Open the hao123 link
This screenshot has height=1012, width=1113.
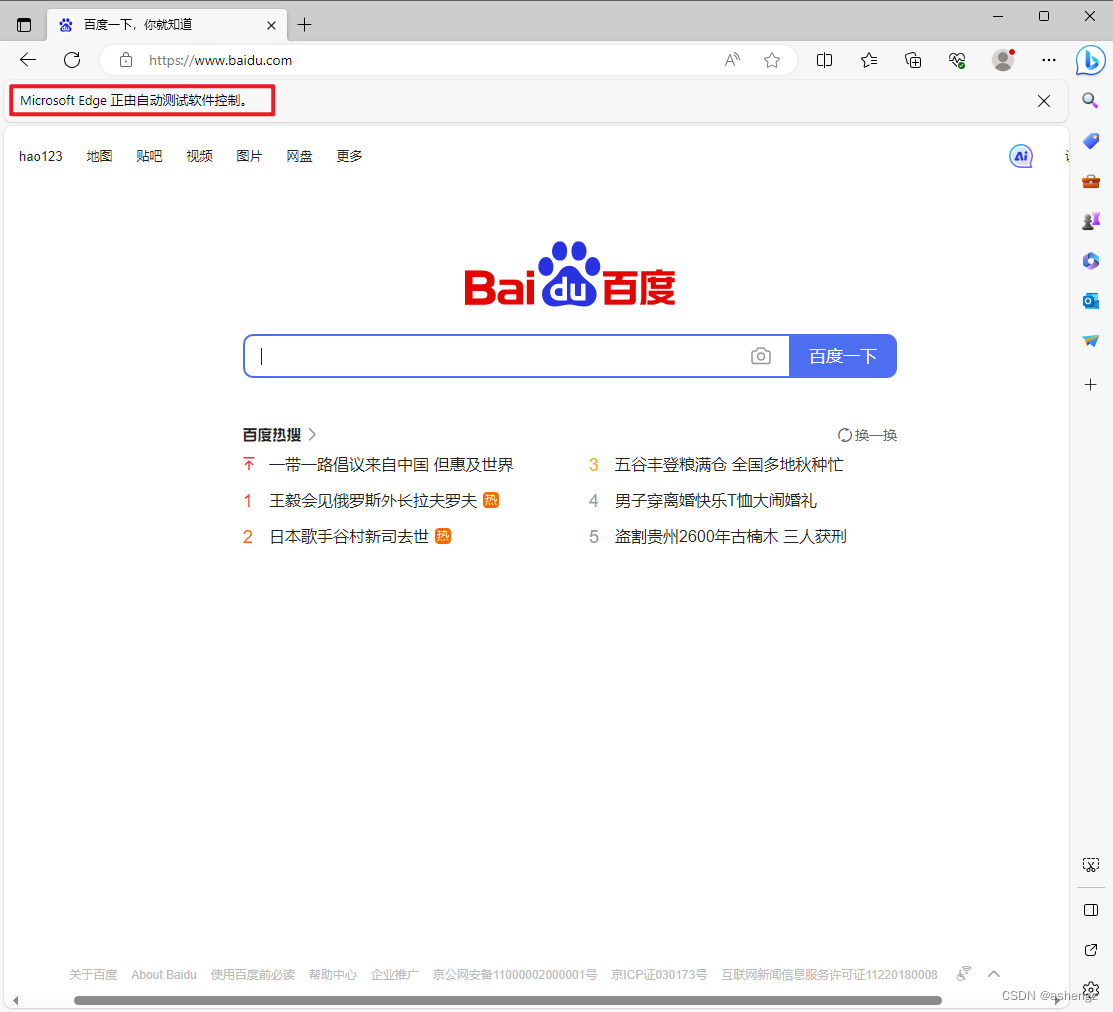pyautogui.click(x=40, y=156)
